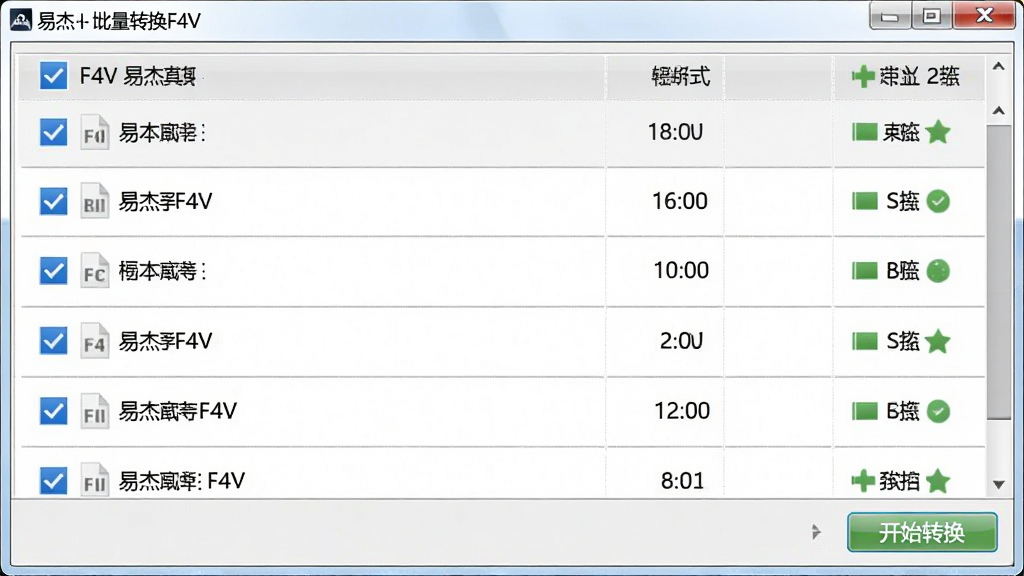This screenshot has height=576, width=1024.
Task: Click the BII file icon in the 16:00 row
Action: coord(95,201)
